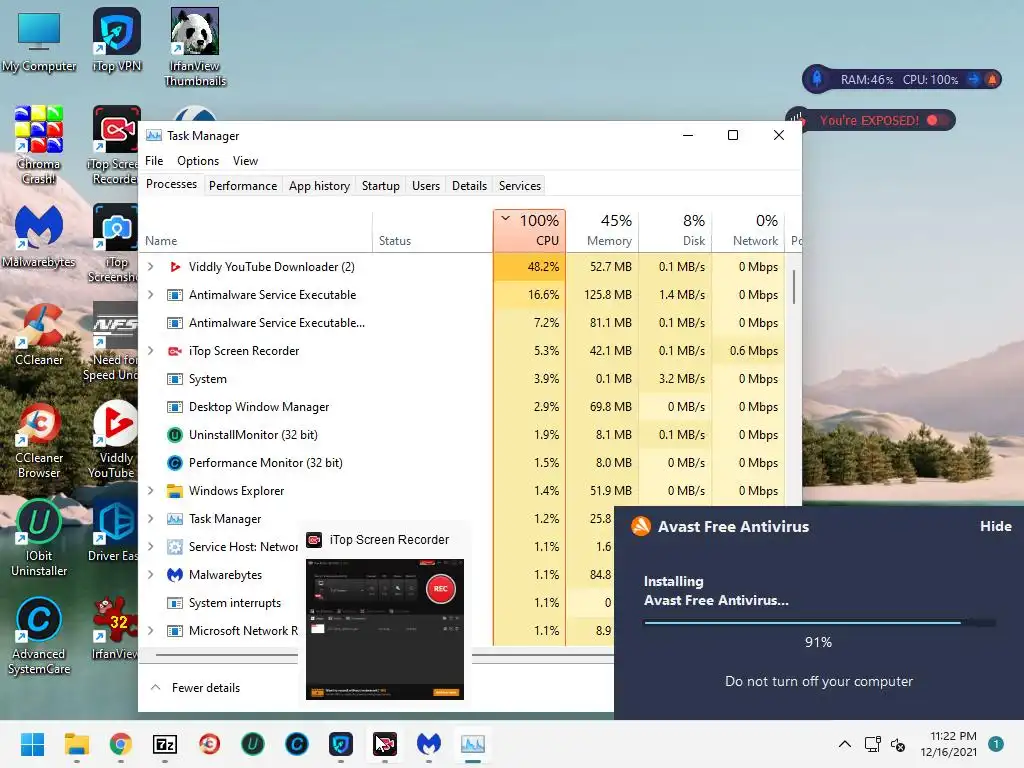Click Fewer details in Task Manager
Screen dimensions: 1024x768
tap(196, 688)
